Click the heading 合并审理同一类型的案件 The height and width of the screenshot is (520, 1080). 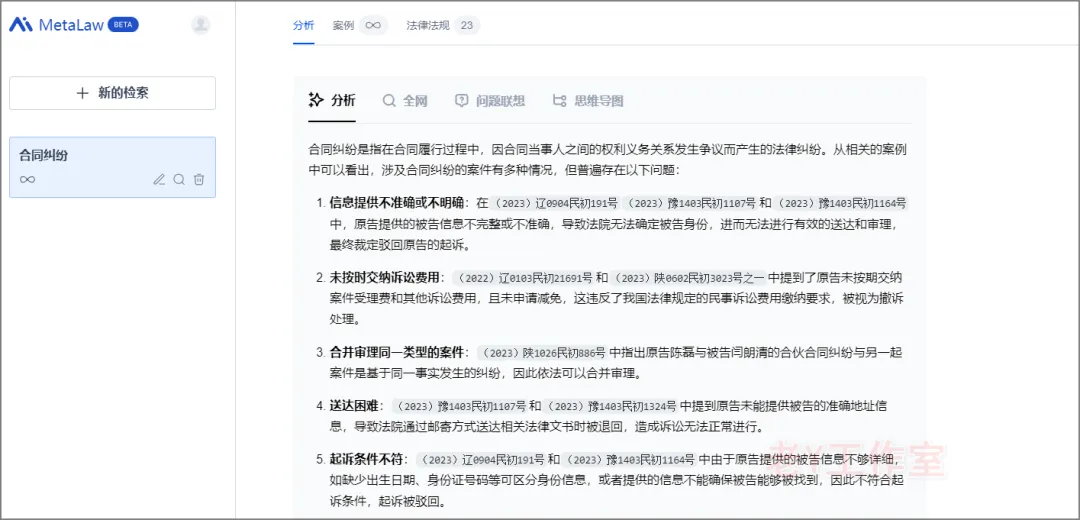pyautogui.click(x=398, y=353)
